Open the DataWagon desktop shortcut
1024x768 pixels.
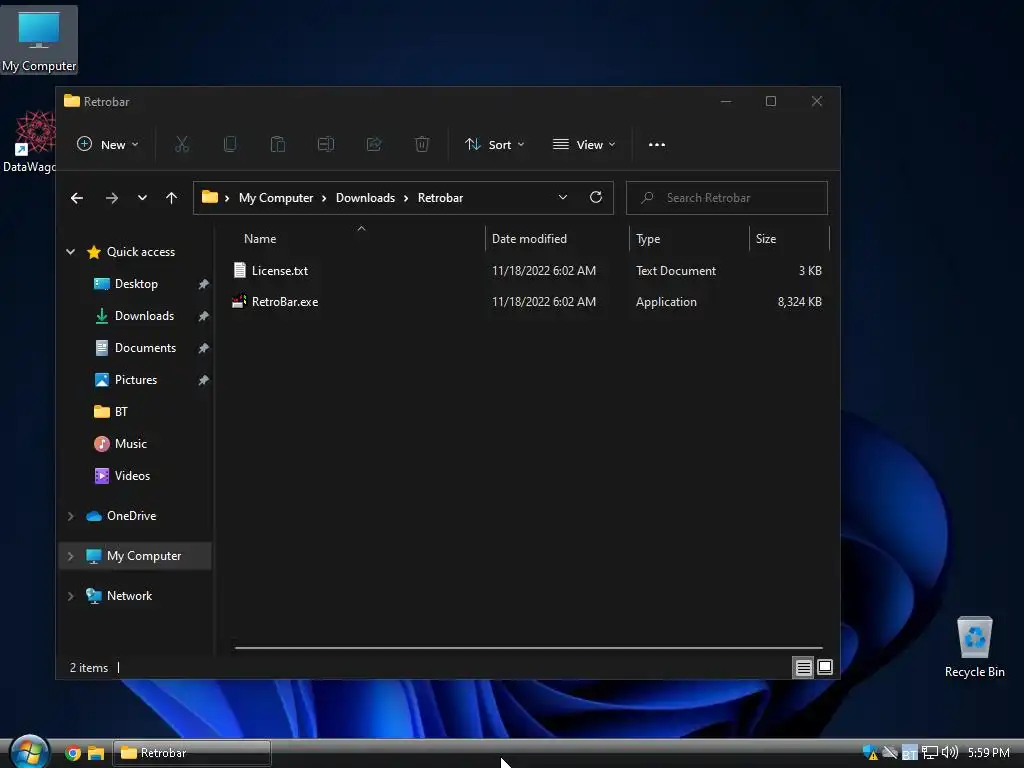tap(30, 141)
